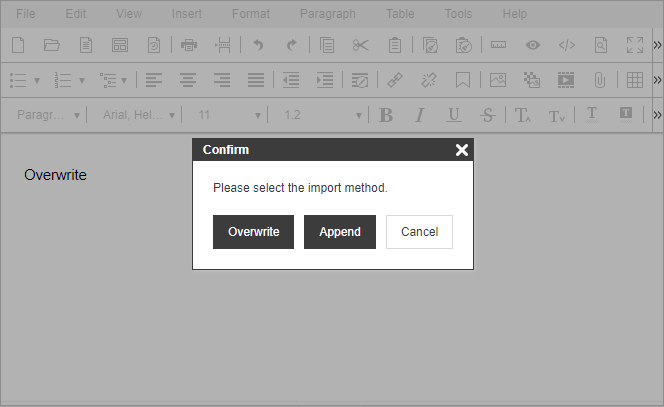Image resolution: width=664 pixels, height=407 pixels.
Task: Toggle Underline formatting
Action: coord(453,115)
